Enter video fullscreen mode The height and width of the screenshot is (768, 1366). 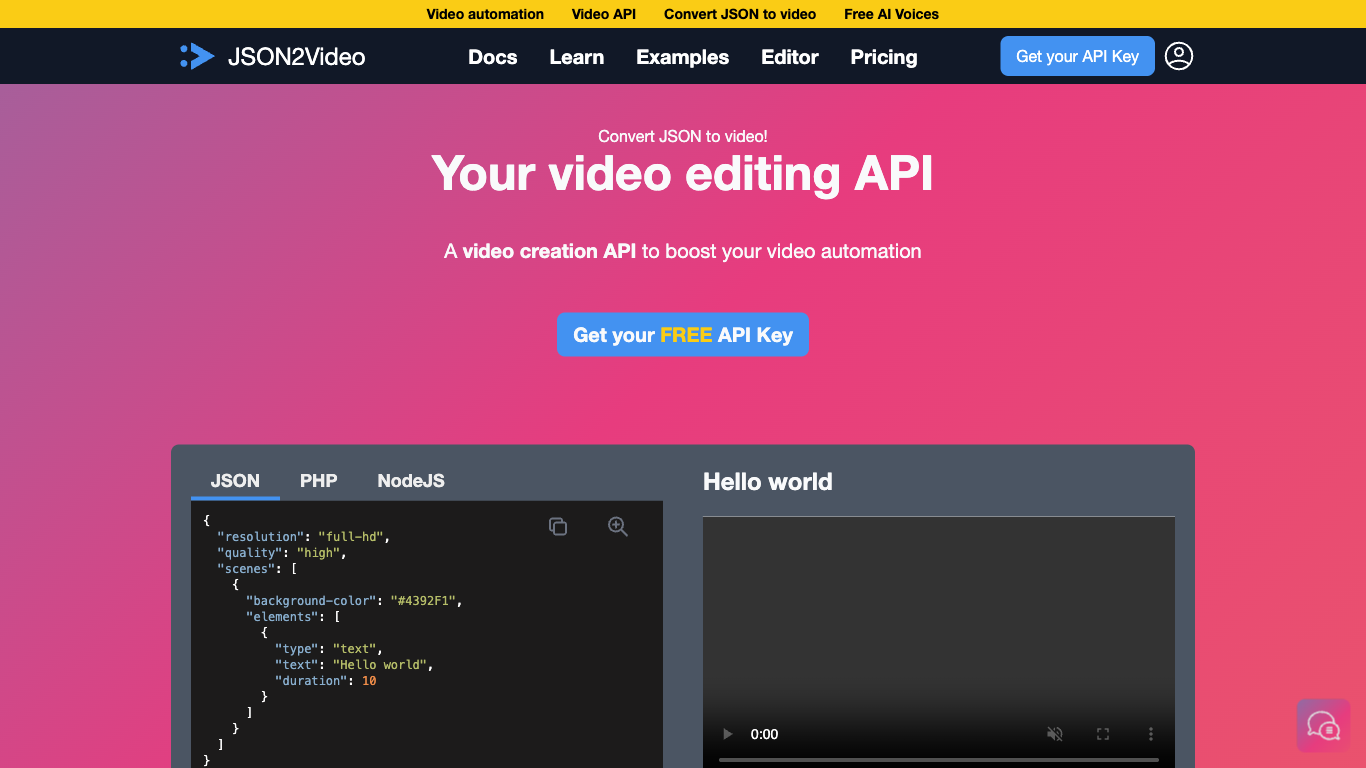coord(1103,734)
